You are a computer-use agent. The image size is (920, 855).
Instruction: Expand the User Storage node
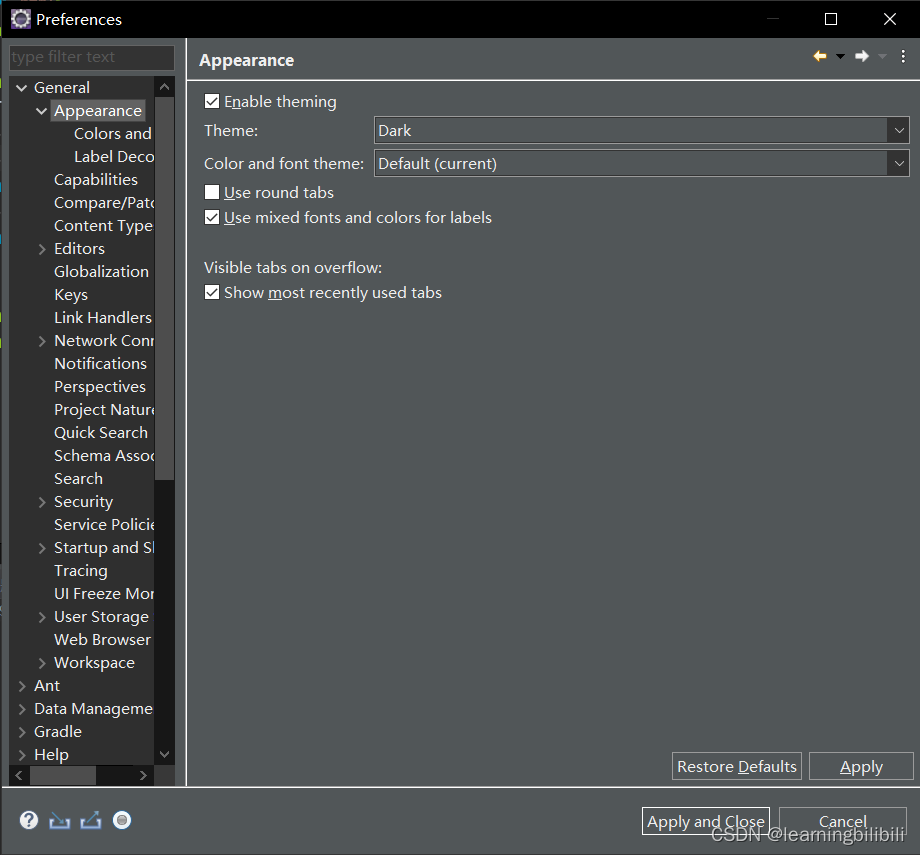42,617
